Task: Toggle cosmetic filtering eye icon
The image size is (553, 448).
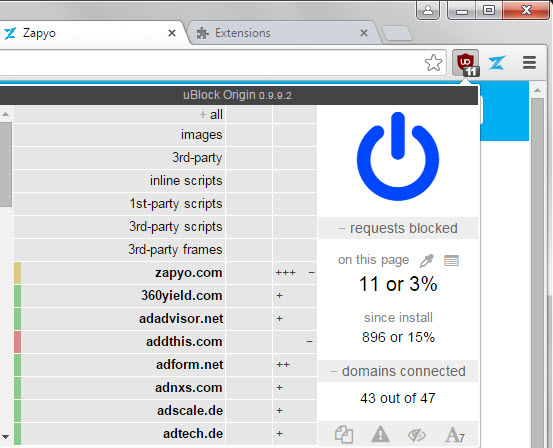Action: coord(417,435)
